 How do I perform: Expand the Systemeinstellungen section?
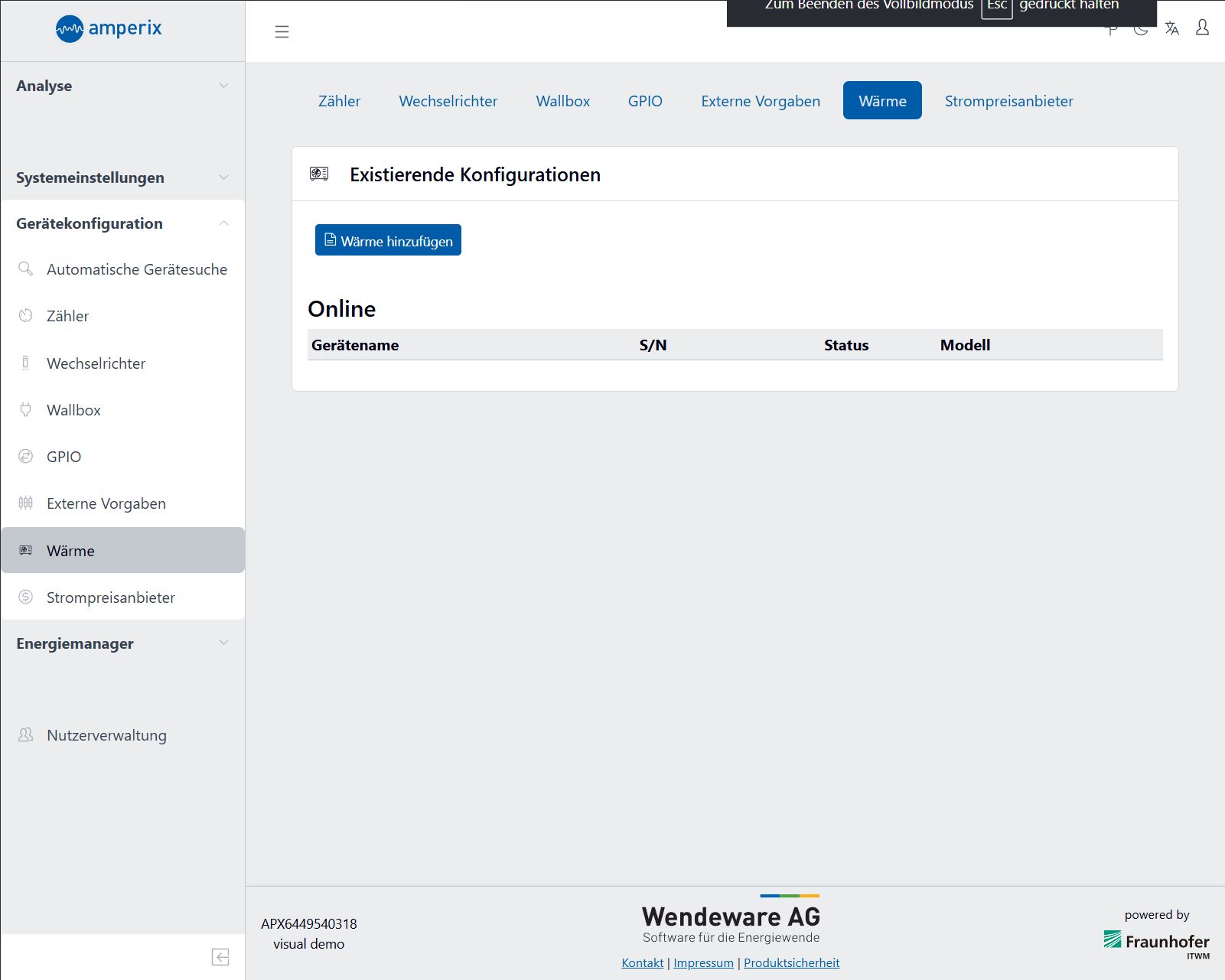point(122,177)
